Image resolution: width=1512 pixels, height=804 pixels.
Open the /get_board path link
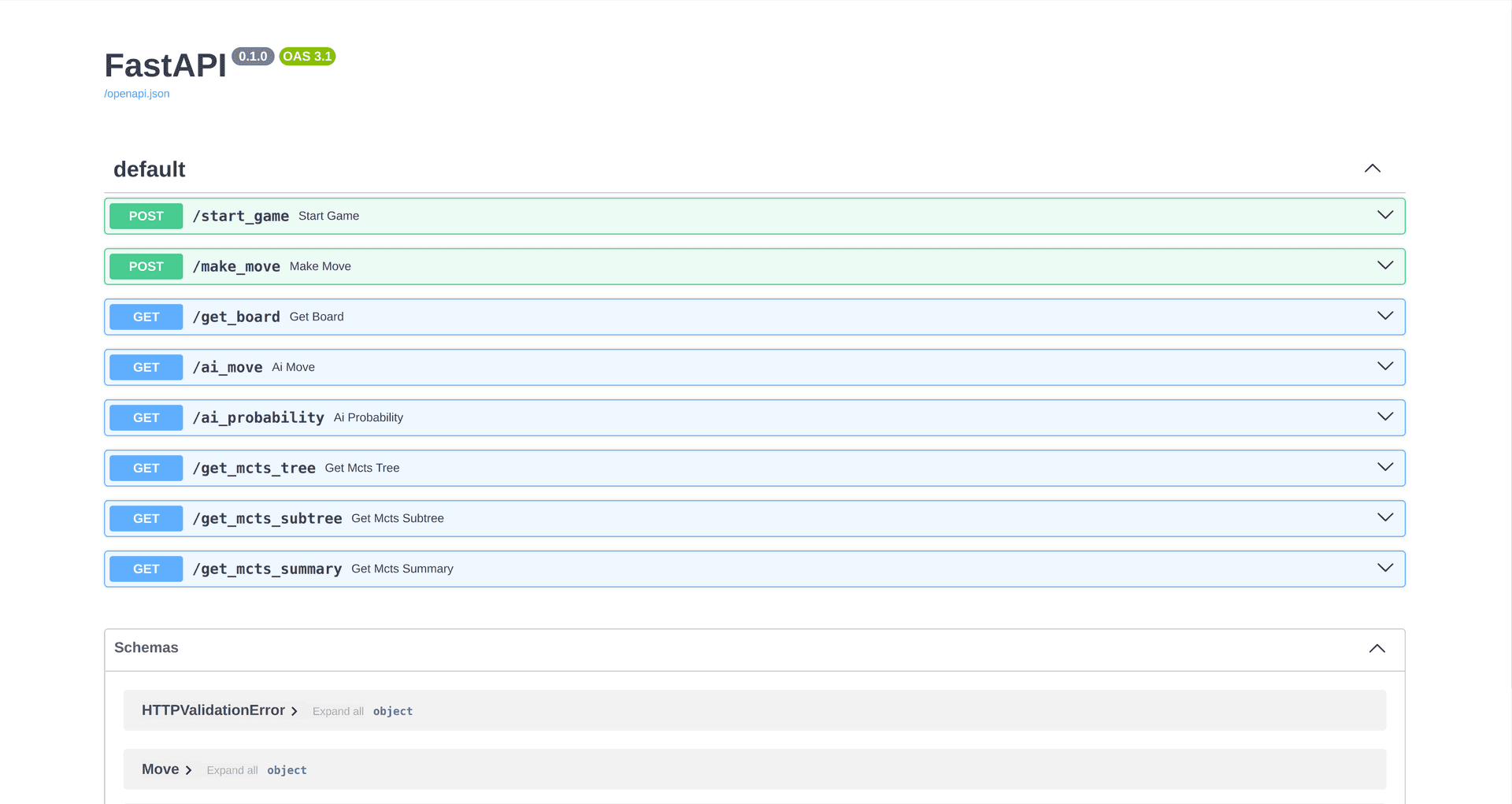[x=236, y=317]
